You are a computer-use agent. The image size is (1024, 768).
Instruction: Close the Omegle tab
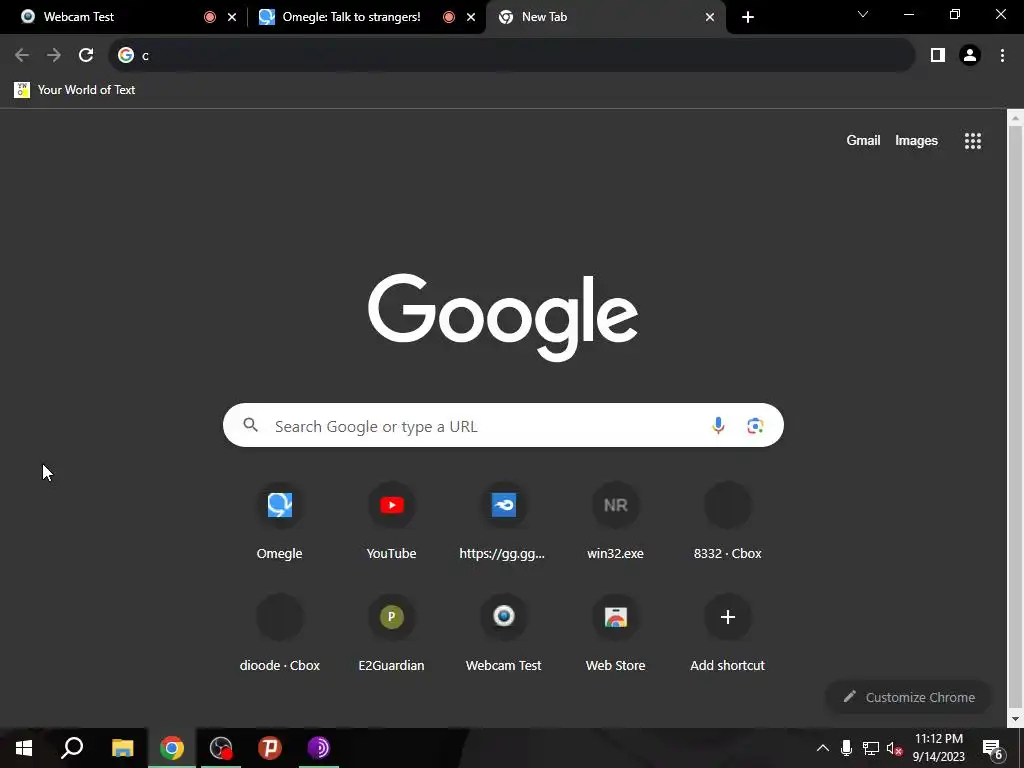click(471, 17)
